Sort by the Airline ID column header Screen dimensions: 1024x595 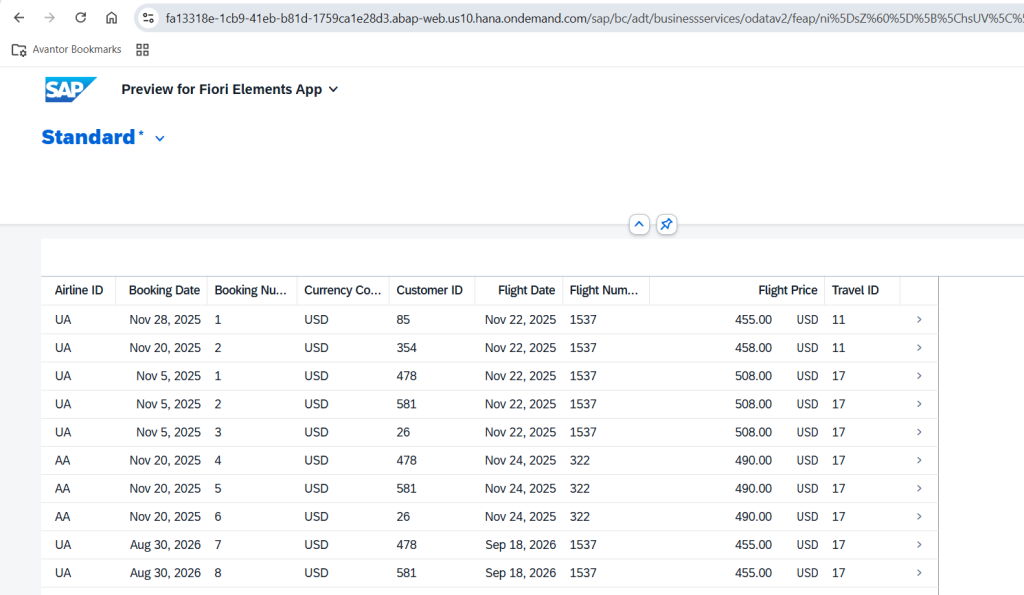point(79,291)
